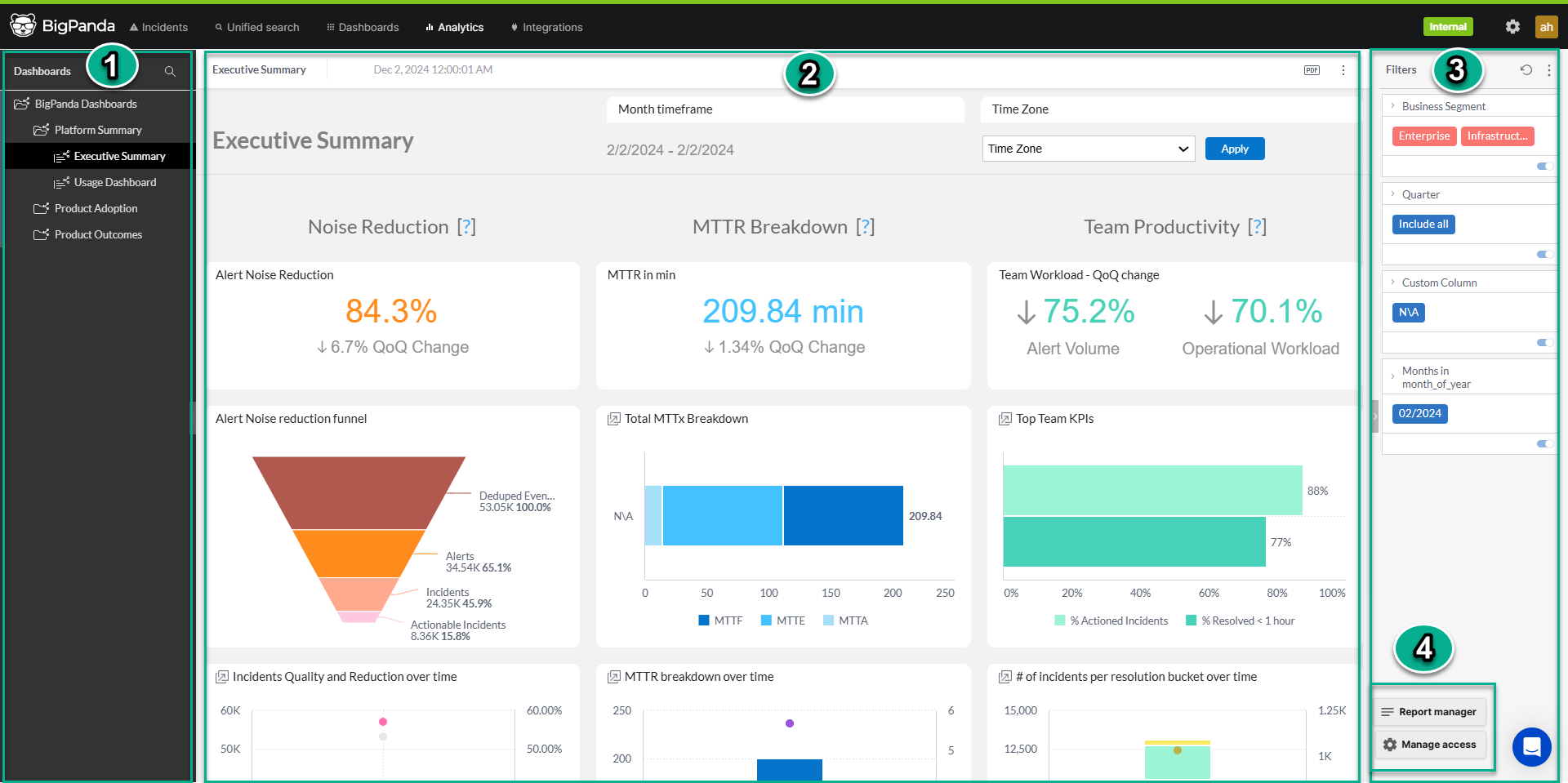Open the search in the Dashboards sidebar

coord(170,71)
